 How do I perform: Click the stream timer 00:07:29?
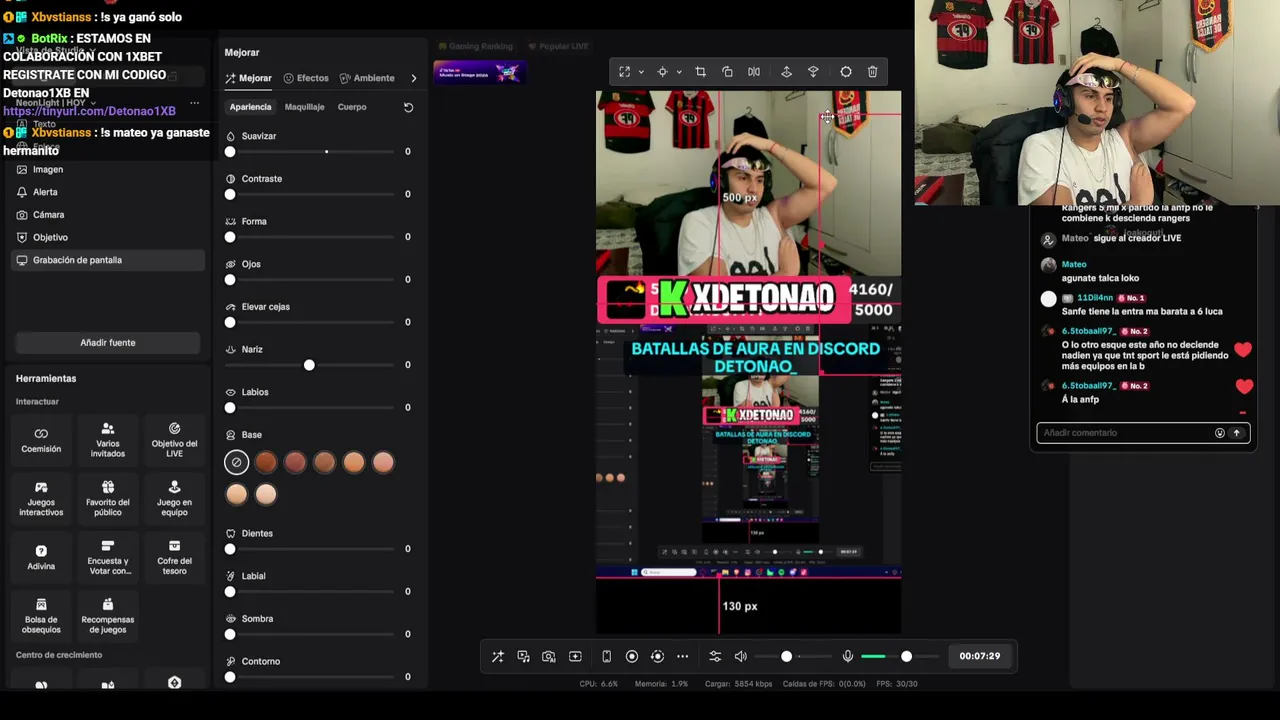click(x=979, y=656)
